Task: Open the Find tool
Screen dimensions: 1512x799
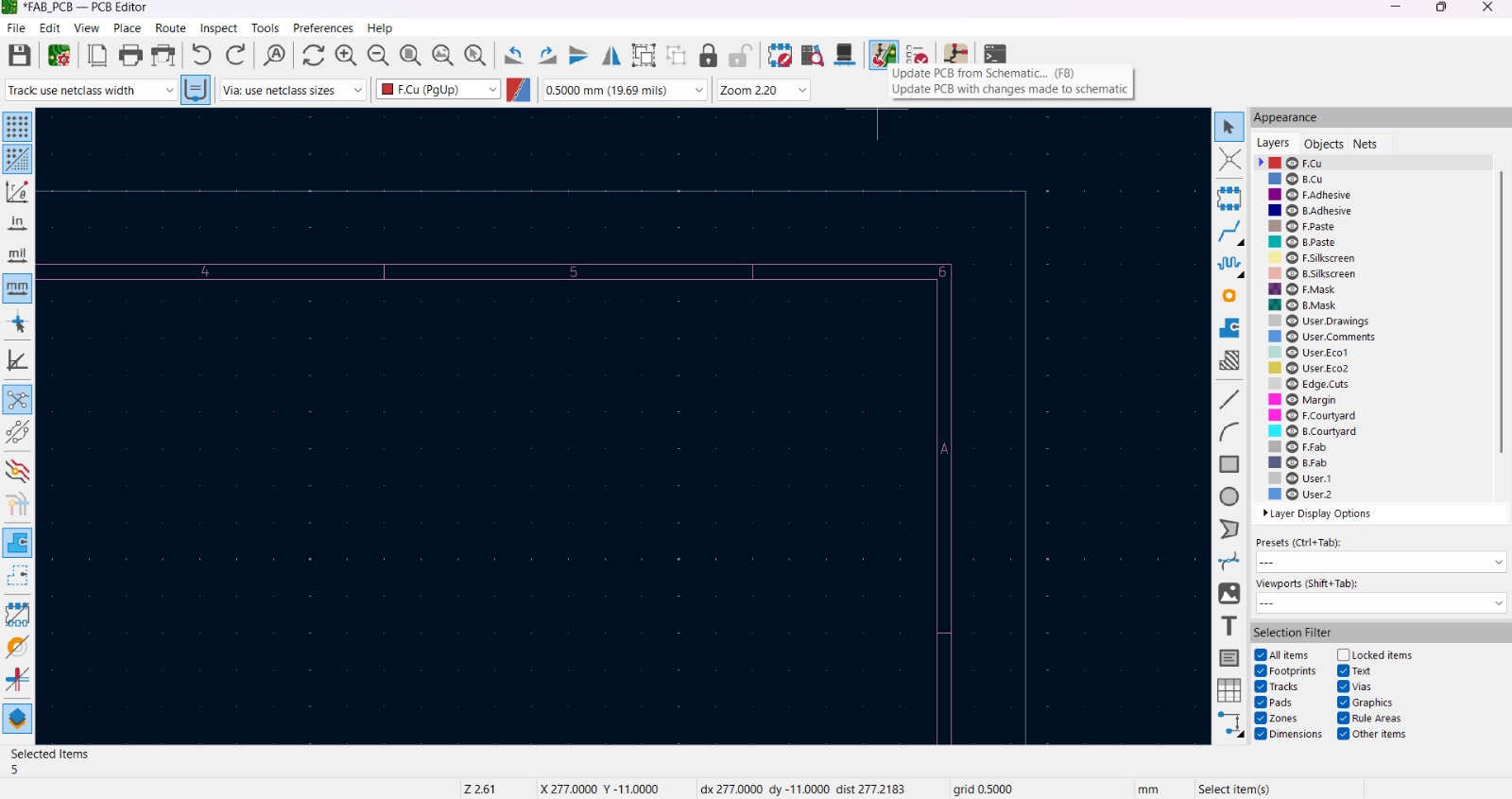Action: pyautogui.click(x=274, y=56)
